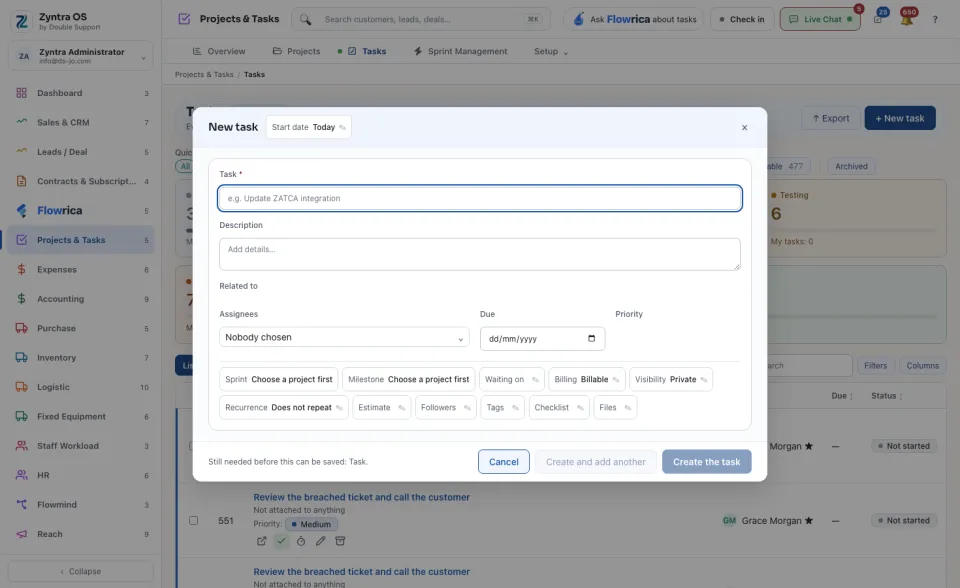
Task: Open Expenses dollar icon in sidebar
Action: 21,270
